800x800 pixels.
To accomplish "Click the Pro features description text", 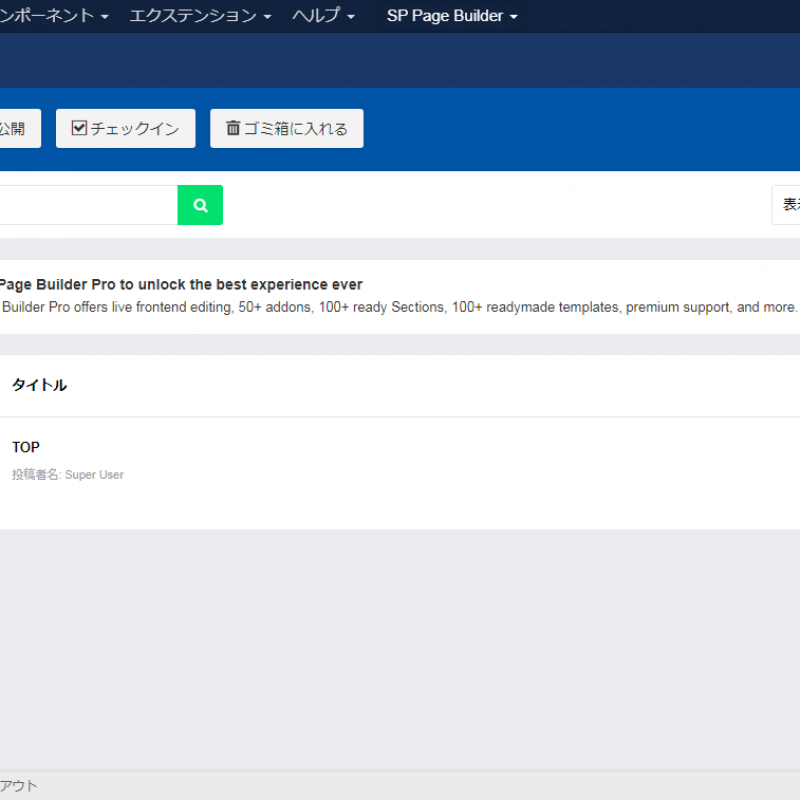I will tap(400, 308).
